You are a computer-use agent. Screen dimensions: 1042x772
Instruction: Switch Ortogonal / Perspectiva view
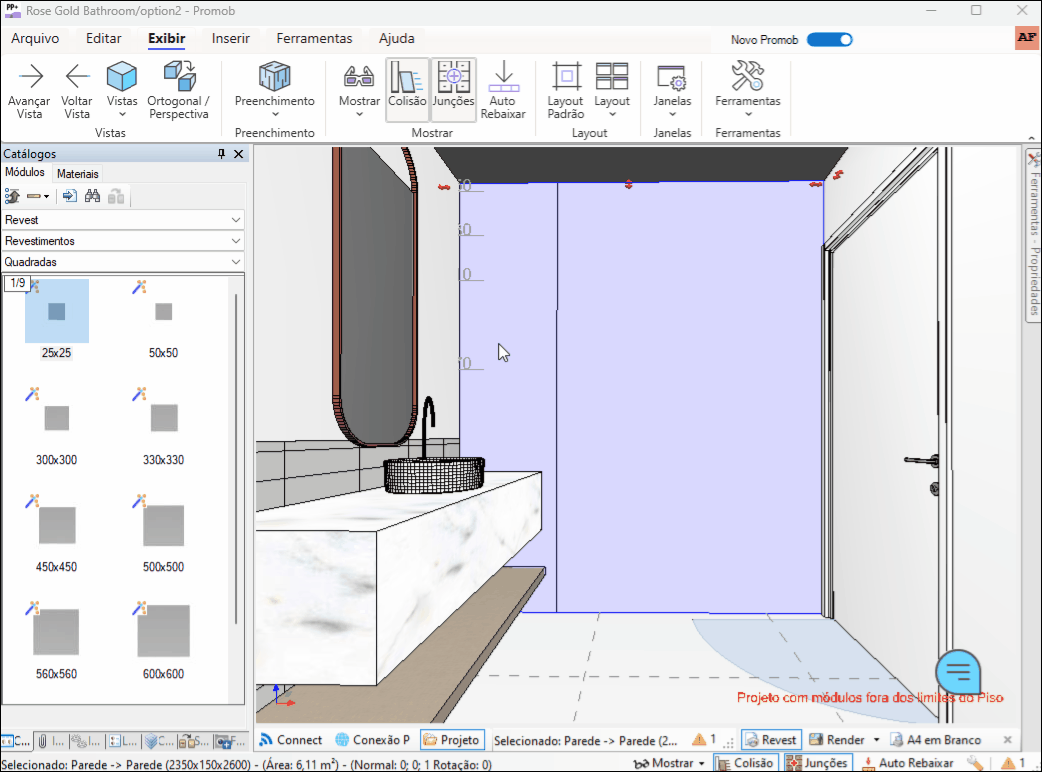179,90
